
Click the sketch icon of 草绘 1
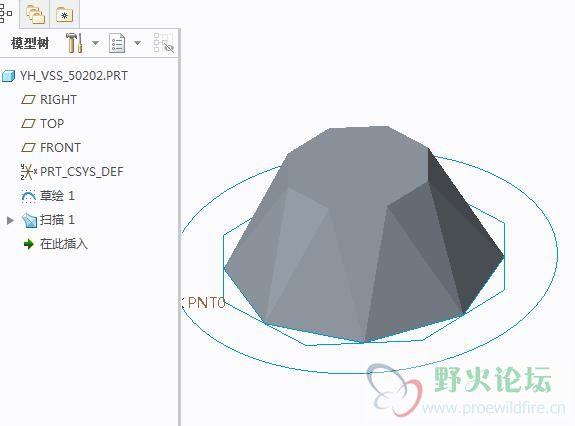point(29,197)
